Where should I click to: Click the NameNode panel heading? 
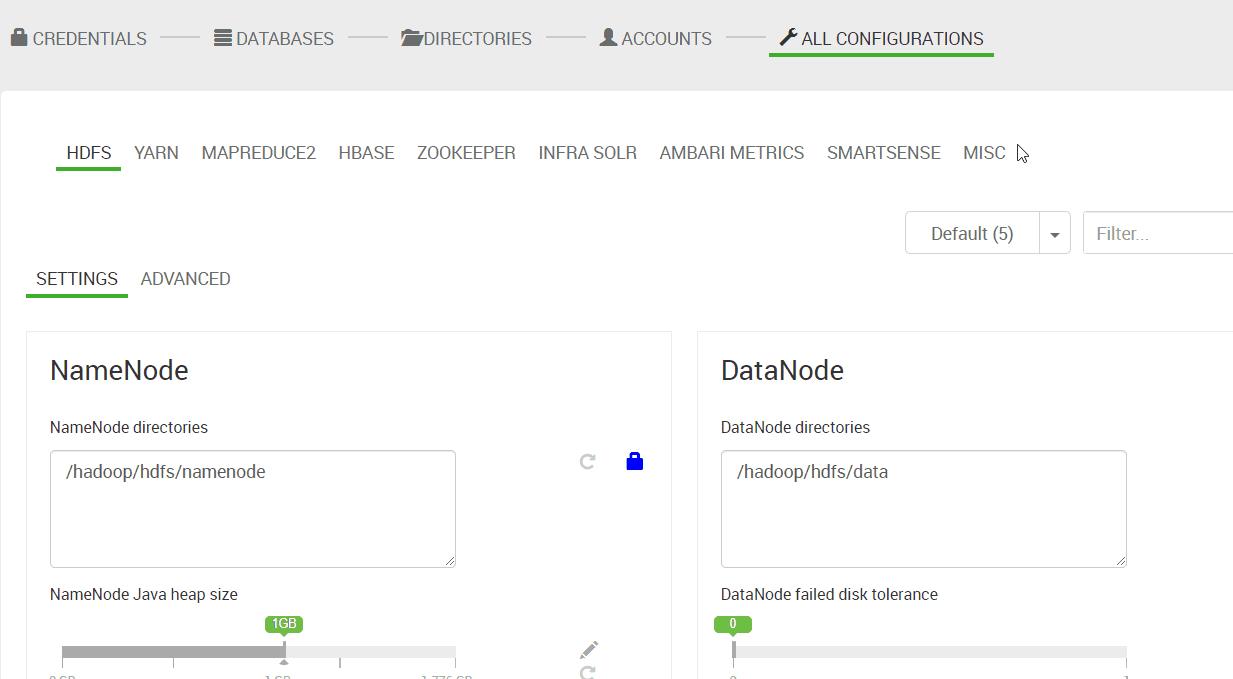[x=119, y=371]
